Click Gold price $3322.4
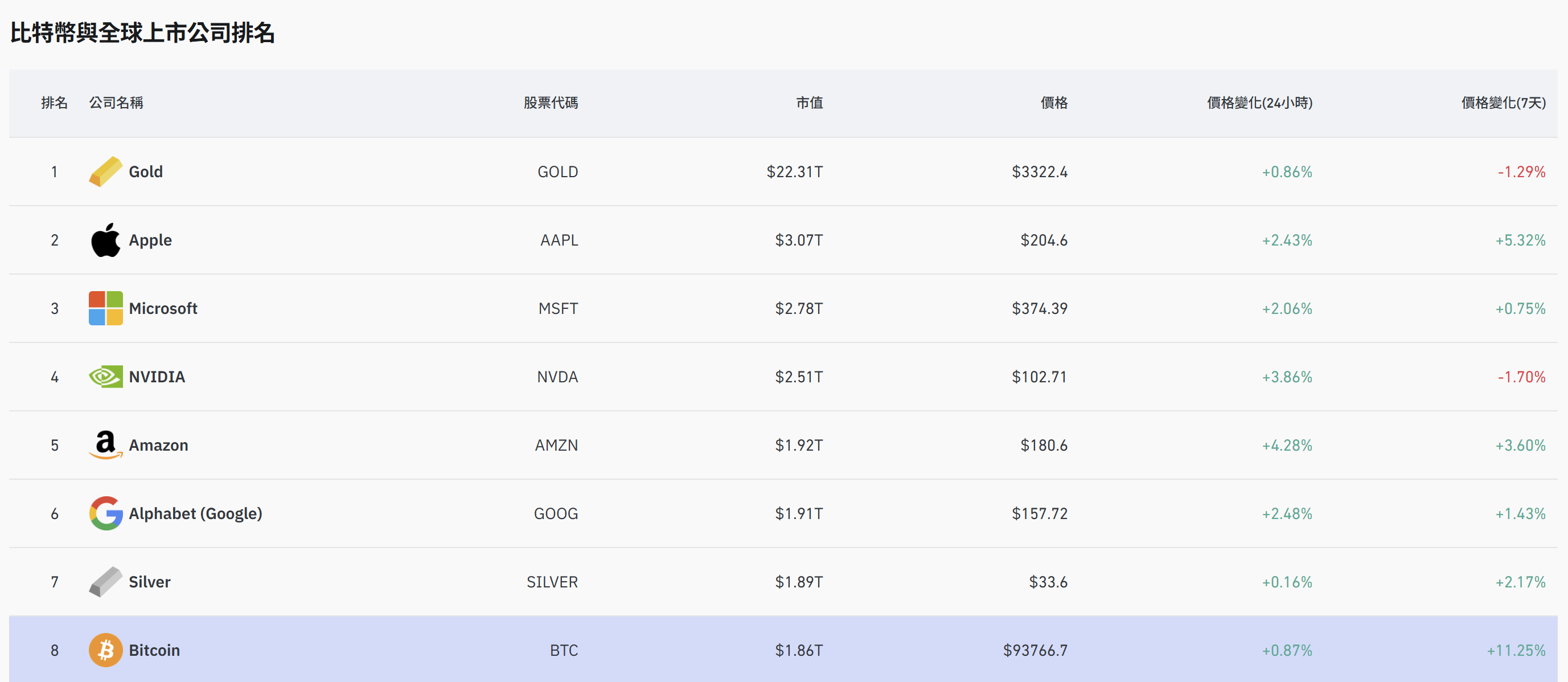The image size is (1568, 682). [1040, 171]
